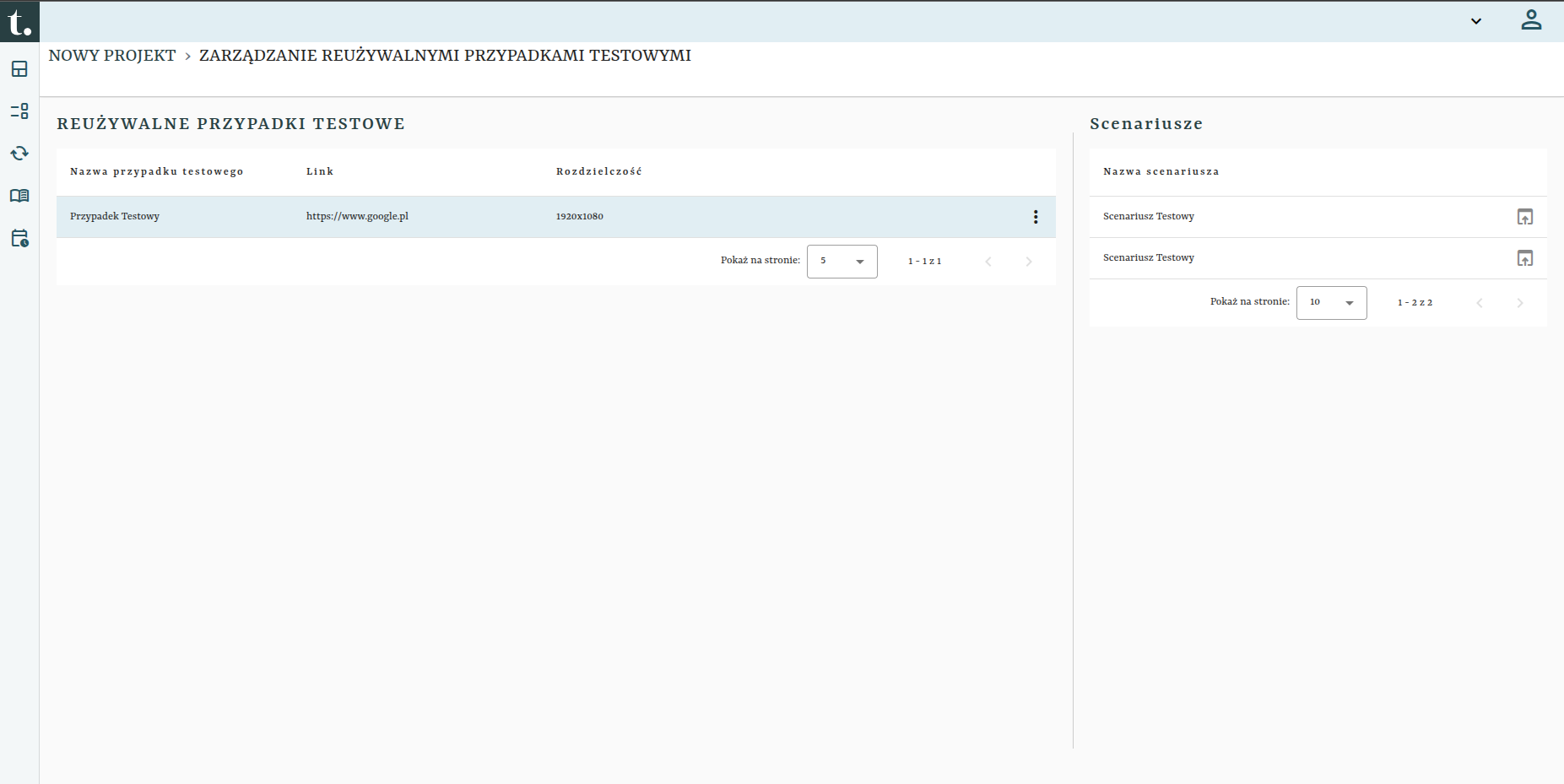Click the Rozdzielczość column header
This screenshot has width=1564, height=784.
(599, 171)
